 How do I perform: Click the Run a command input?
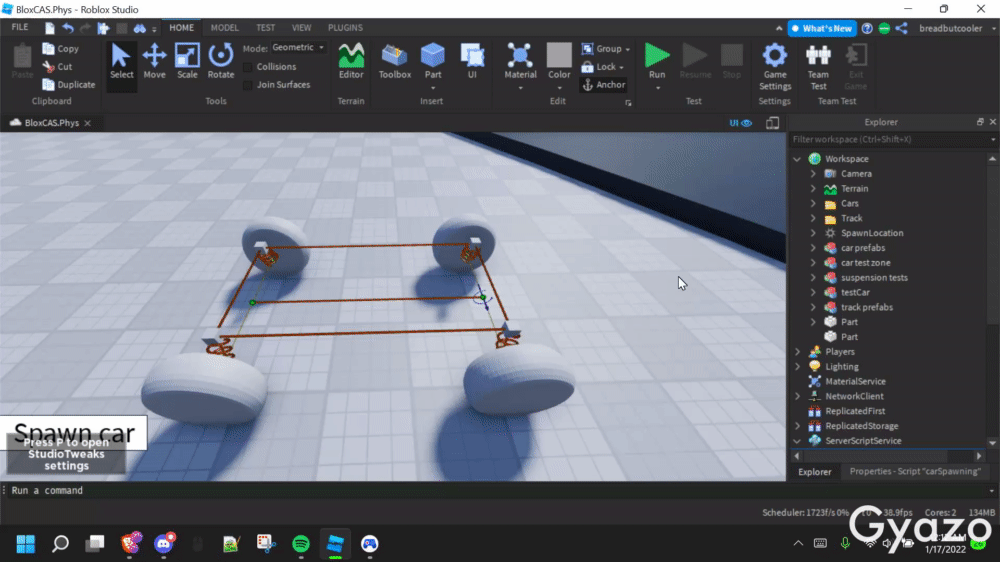[x=497, y=491]
